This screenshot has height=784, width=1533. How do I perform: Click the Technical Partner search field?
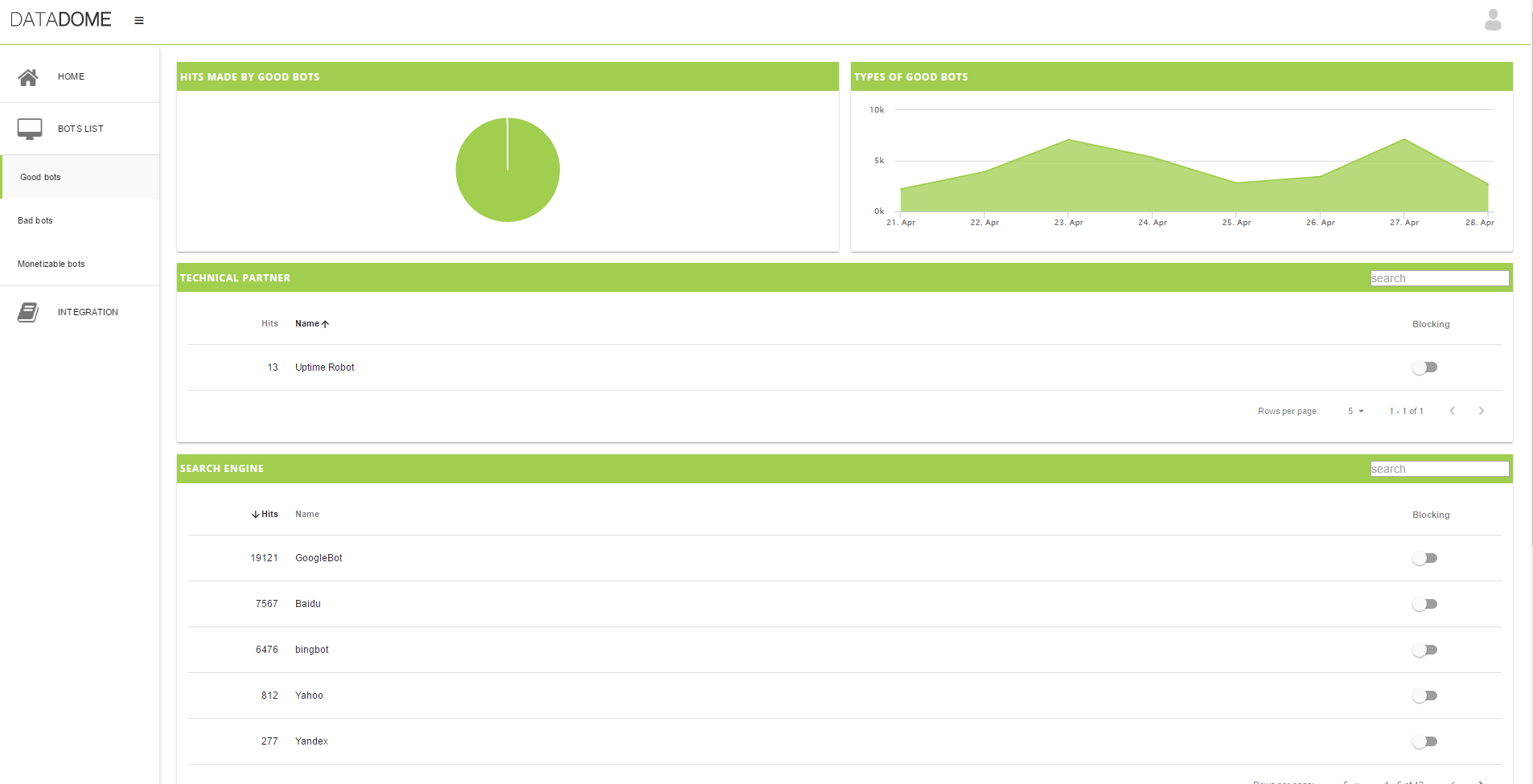(x=1440, y=278)
